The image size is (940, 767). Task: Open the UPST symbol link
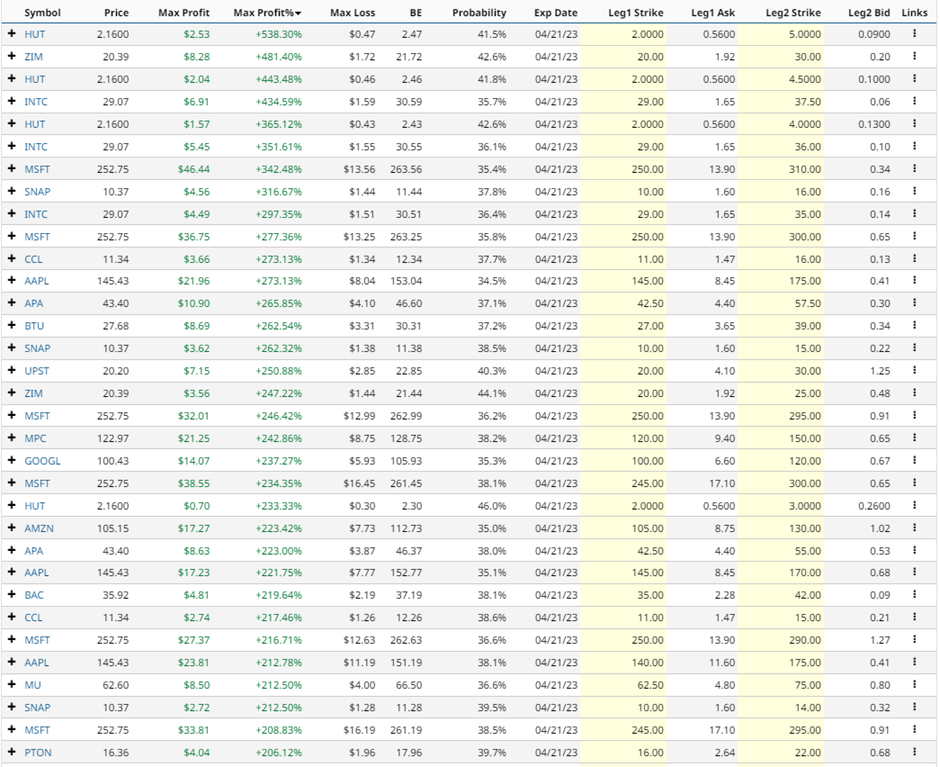(37, 371)
